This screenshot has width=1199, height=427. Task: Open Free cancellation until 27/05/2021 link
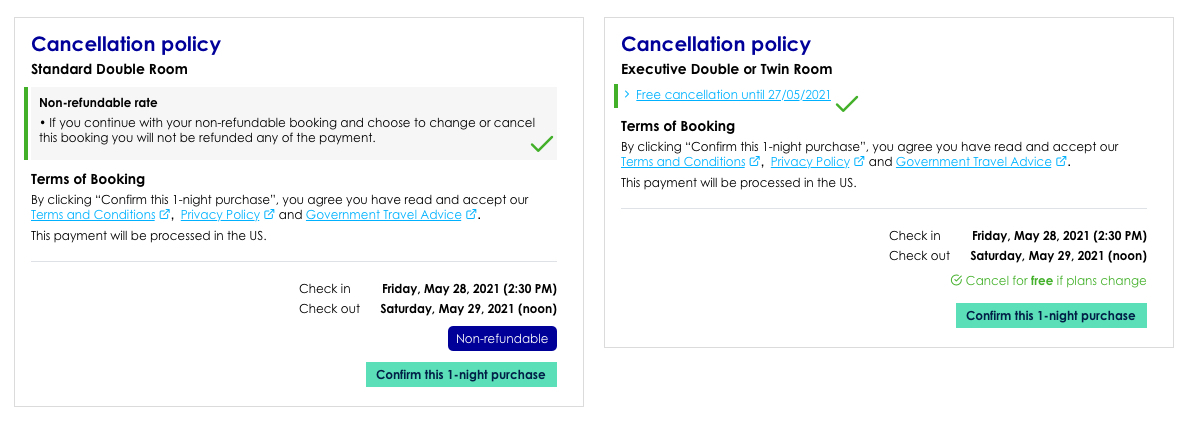(x=733, y=95)
